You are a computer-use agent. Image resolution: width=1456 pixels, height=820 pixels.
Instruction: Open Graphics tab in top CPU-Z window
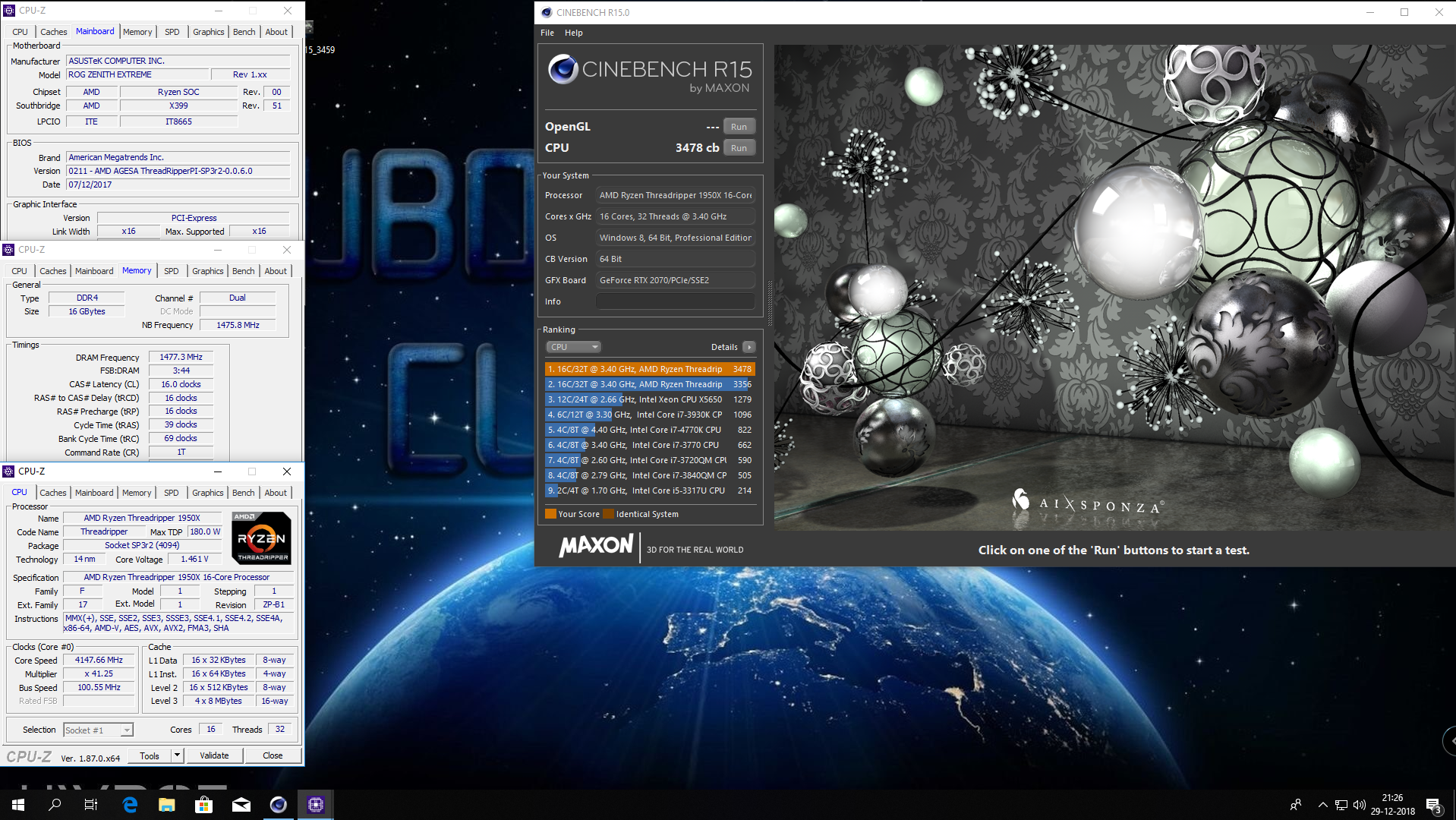tap(209, 32)
